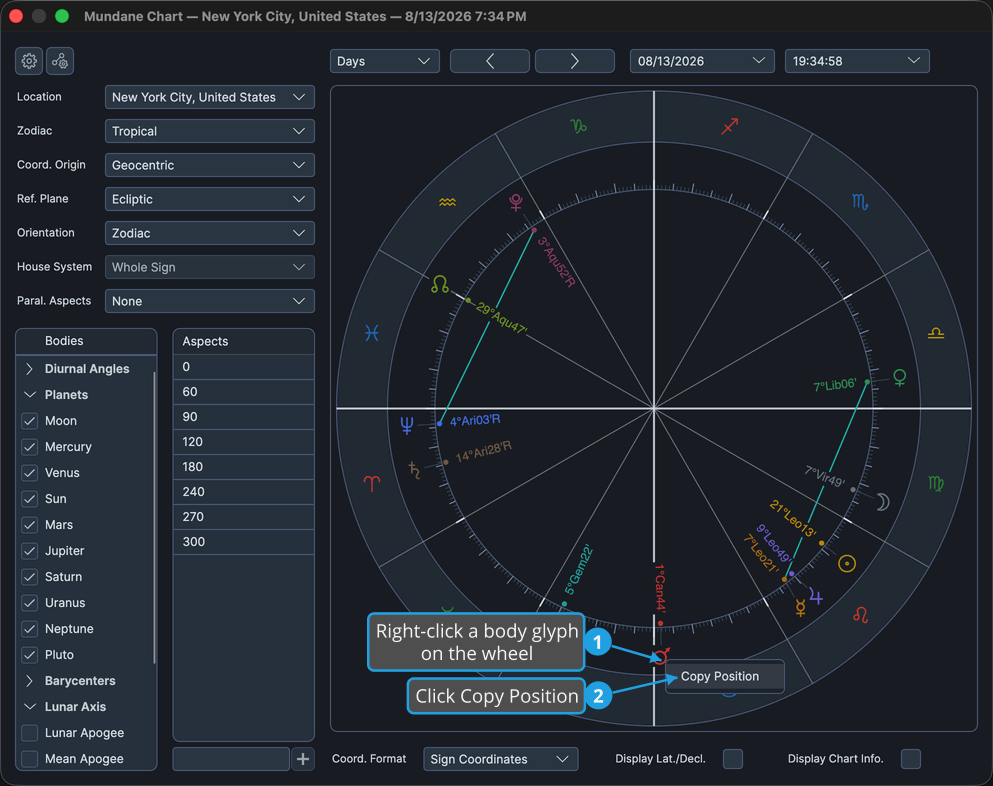Click the Sagittarius sign symbol
Viewport: 993px width, 786px height.
point(730,126)
